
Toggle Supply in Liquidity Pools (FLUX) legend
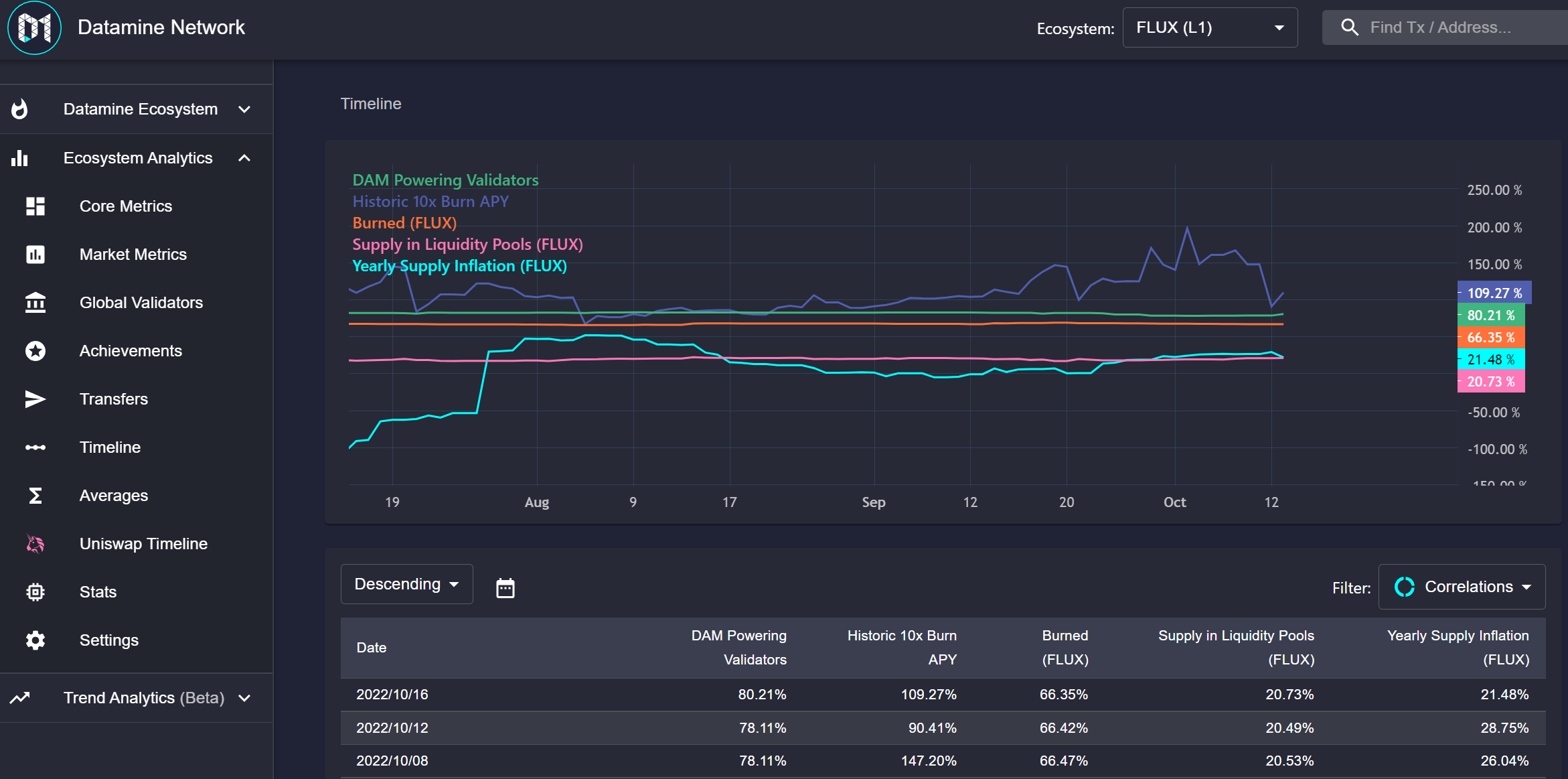[467, 244]
